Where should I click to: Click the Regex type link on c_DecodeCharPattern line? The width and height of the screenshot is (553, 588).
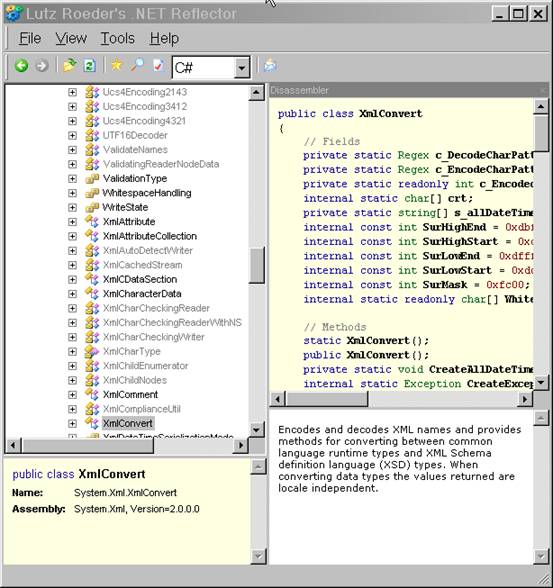pos(413,155)
